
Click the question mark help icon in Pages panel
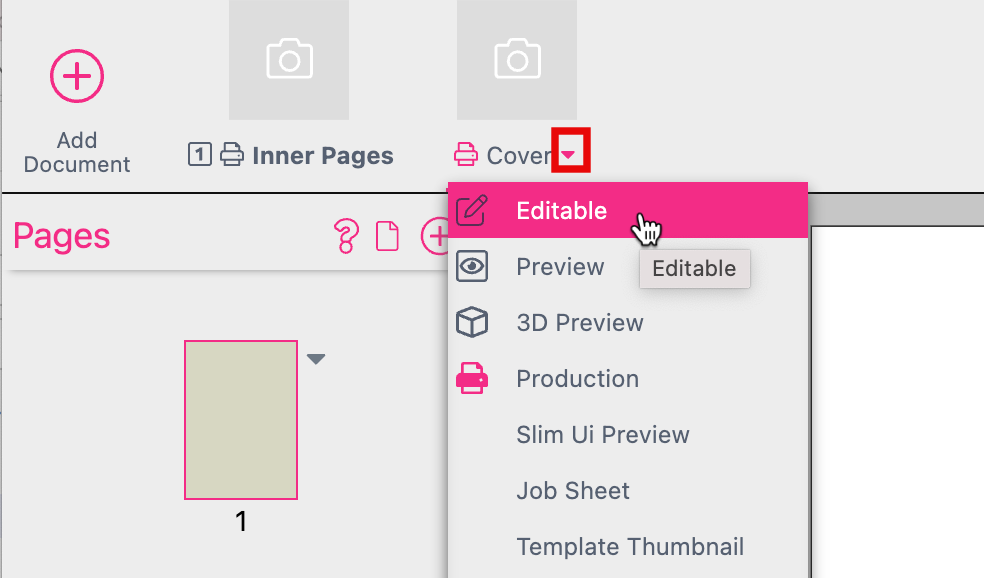[345, 236]
